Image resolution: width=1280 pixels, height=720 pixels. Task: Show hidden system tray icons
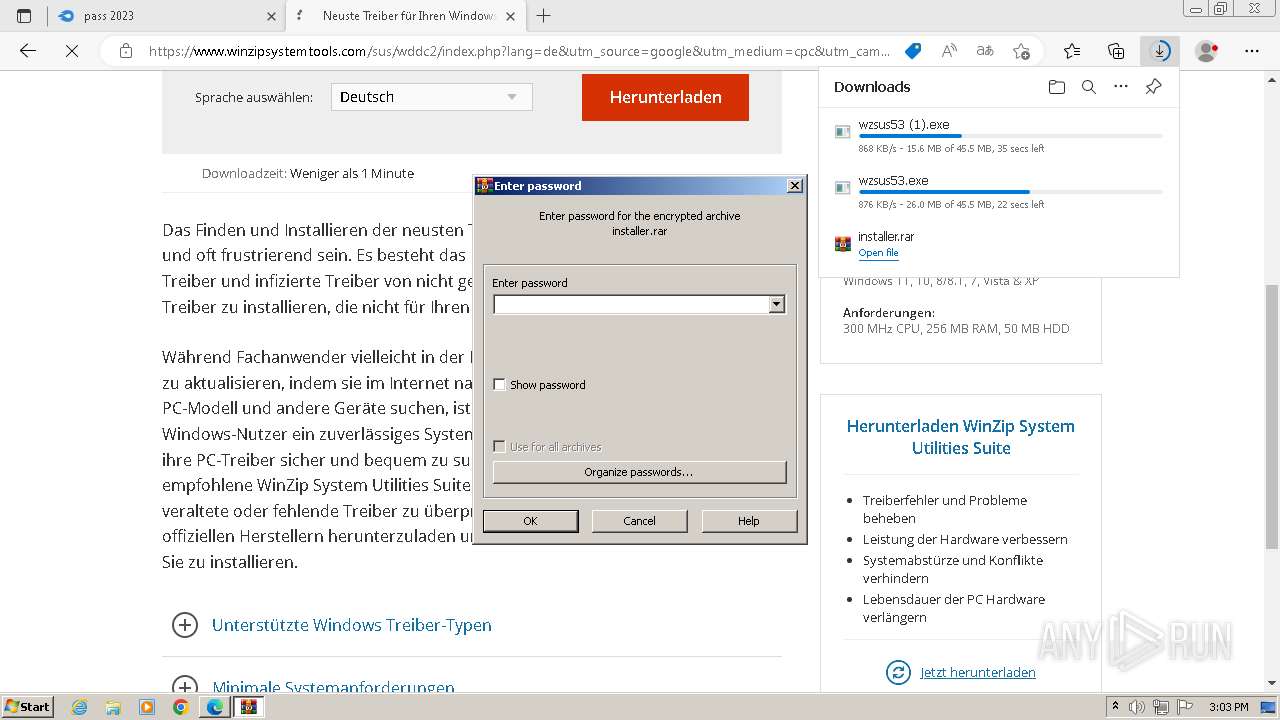click(1115, 707)
